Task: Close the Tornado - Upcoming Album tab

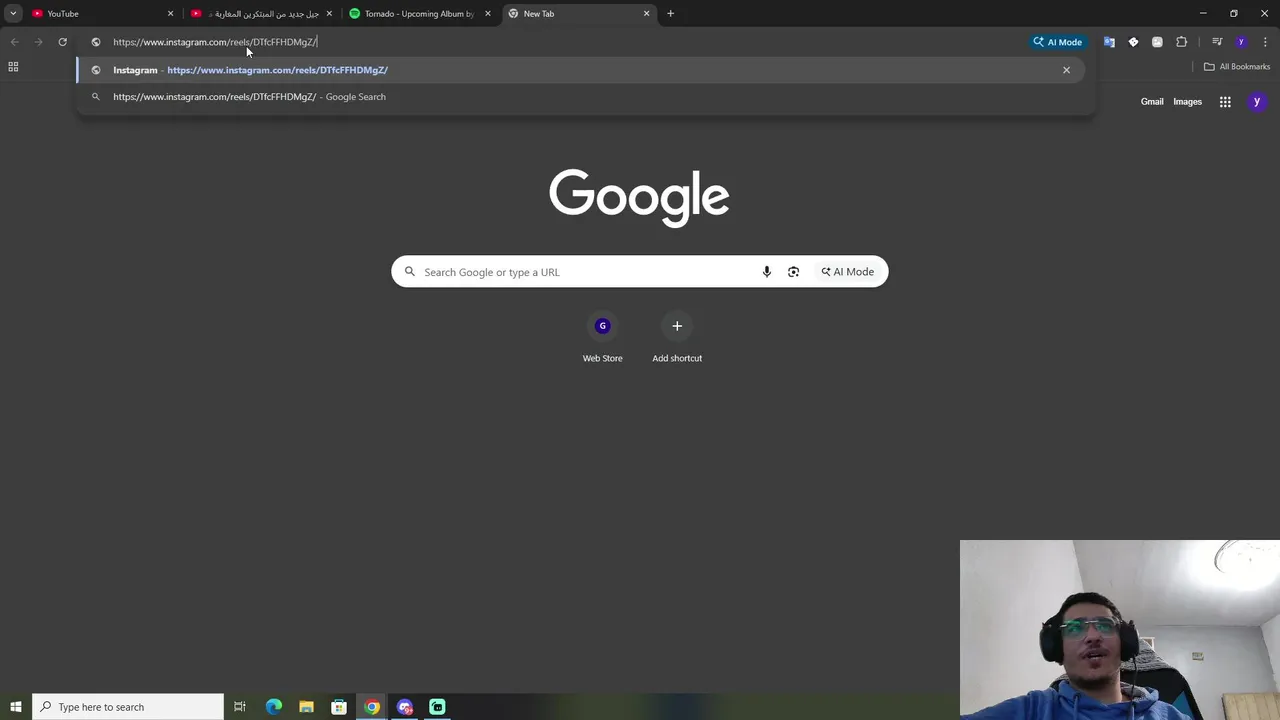Action: click(488, 14)
